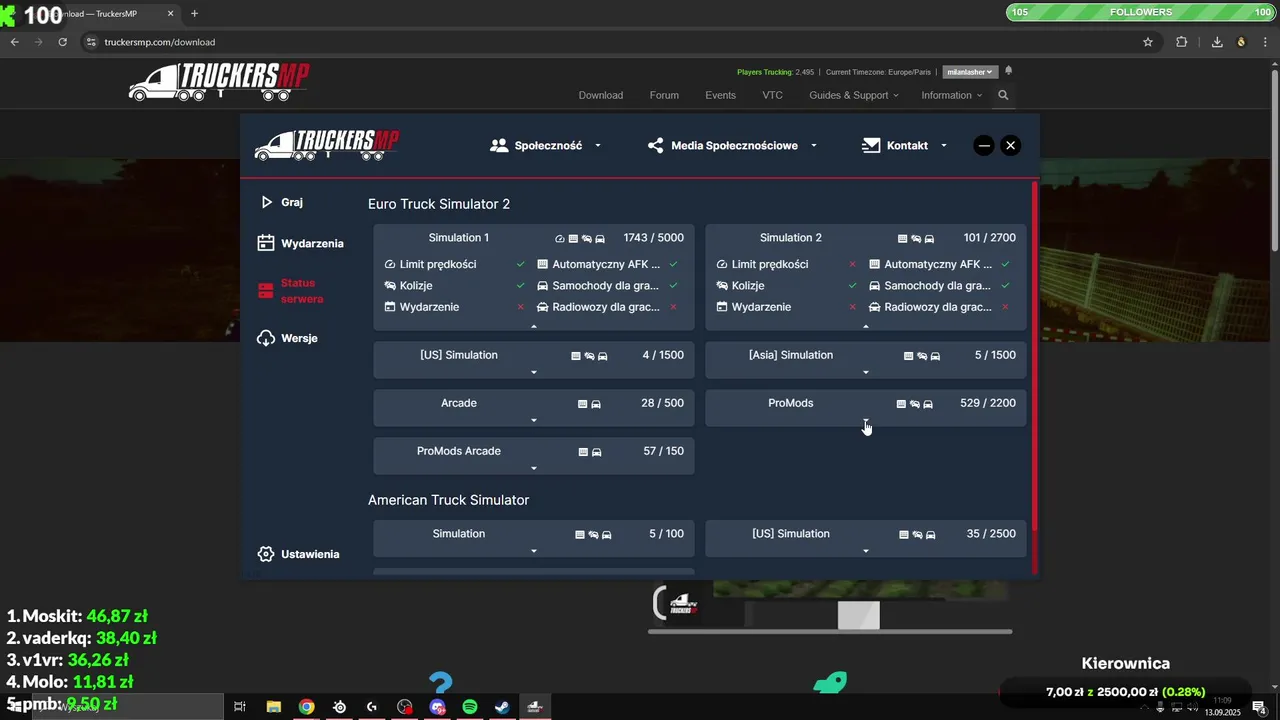This screenshot has width=1280, height=720.
Task: Click Simulation 1 speed limiter header icon
Action: 560,239
